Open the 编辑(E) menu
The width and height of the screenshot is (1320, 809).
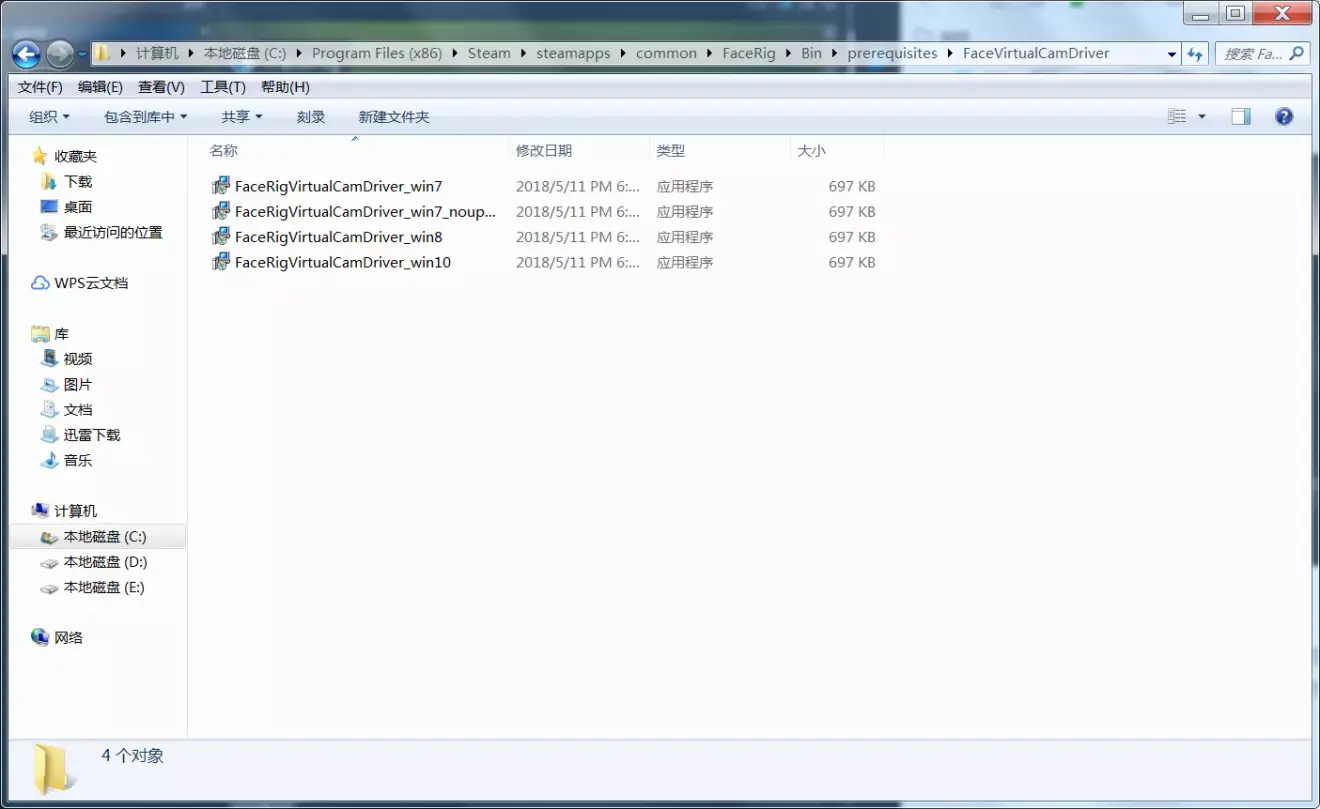[100, 87]
